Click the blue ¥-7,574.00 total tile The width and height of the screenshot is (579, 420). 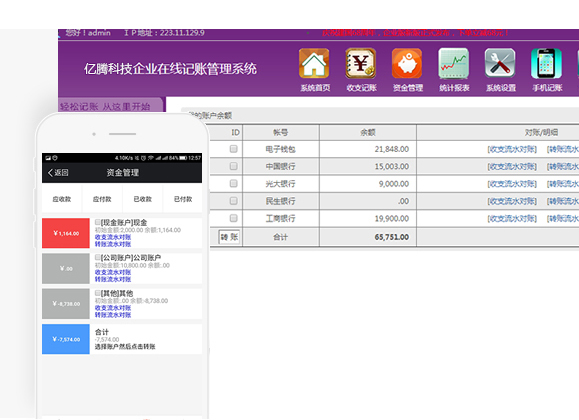click(x=66, y=339)
